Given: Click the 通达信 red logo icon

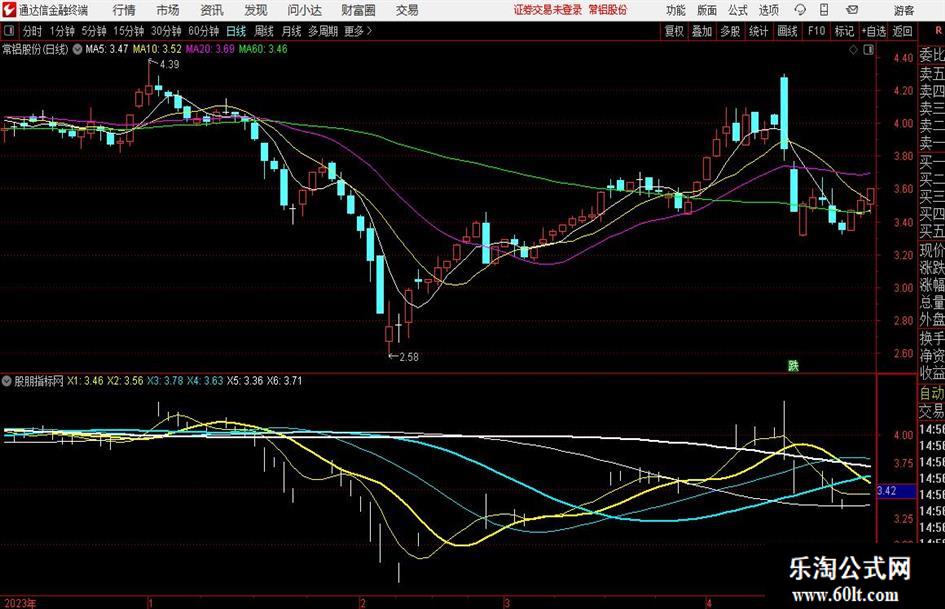Looking at the screenshot, I should (8, 10).
